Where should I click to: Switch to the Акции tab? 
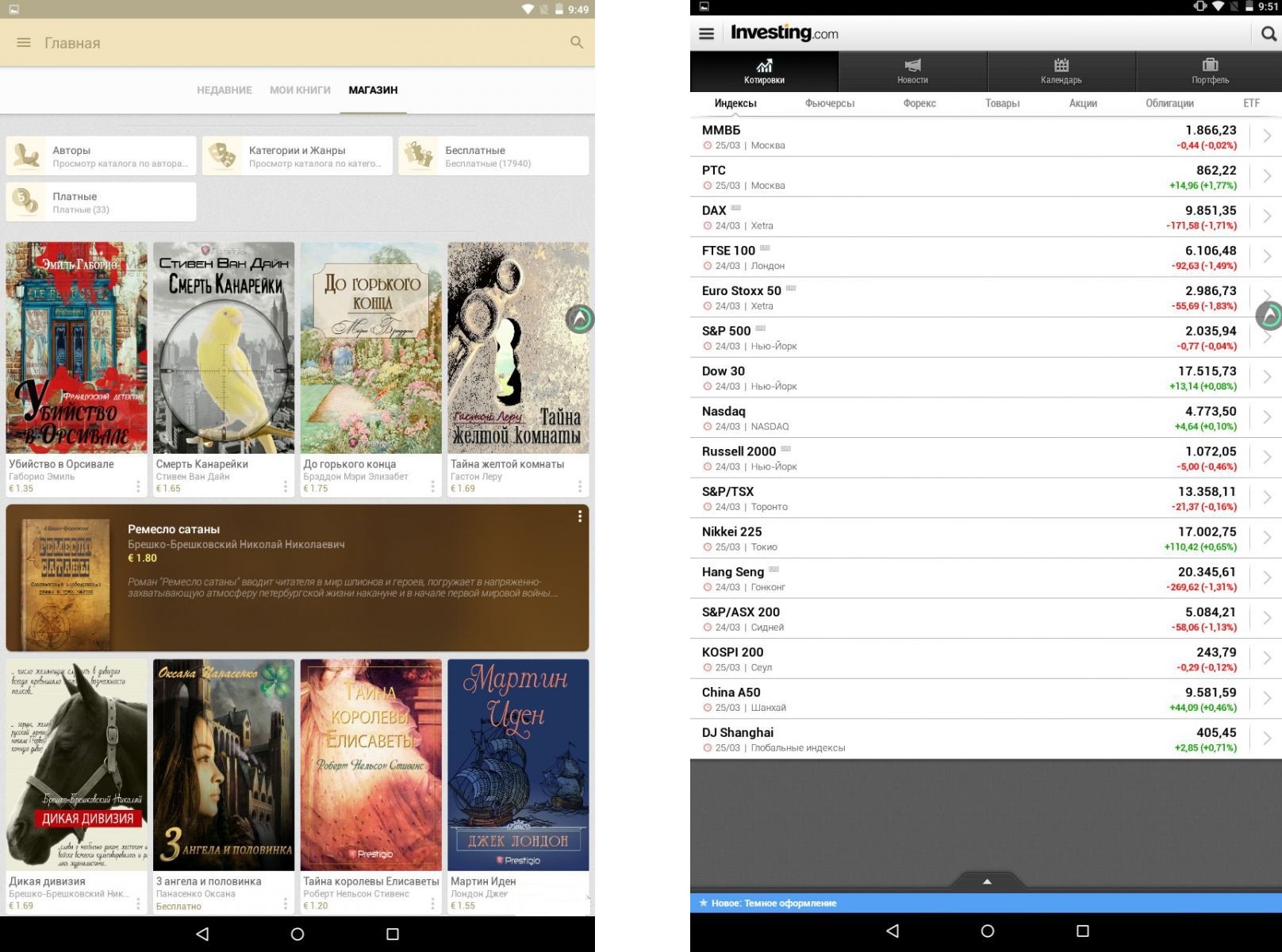click(x=1083, y=103)
